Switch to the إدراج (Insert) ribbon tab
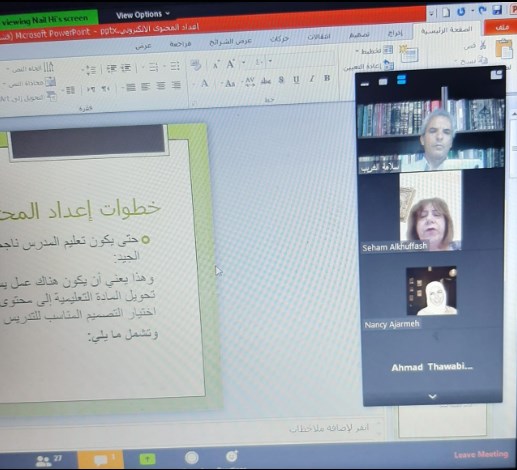 pos(395,33)
